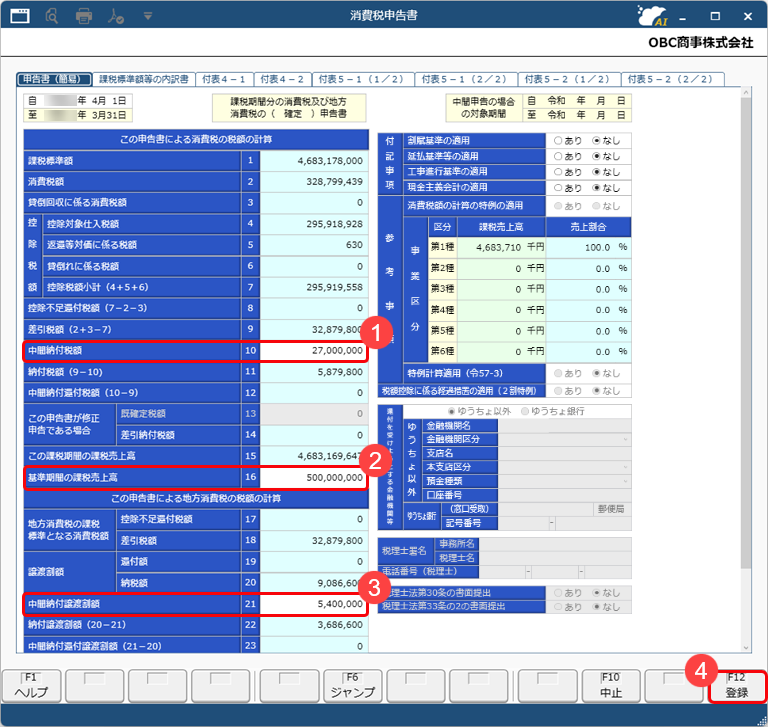Select なし for 現金主義会計の適用
Image resolution: width=768 pixels, height=727 pixels.
(596, 188)
